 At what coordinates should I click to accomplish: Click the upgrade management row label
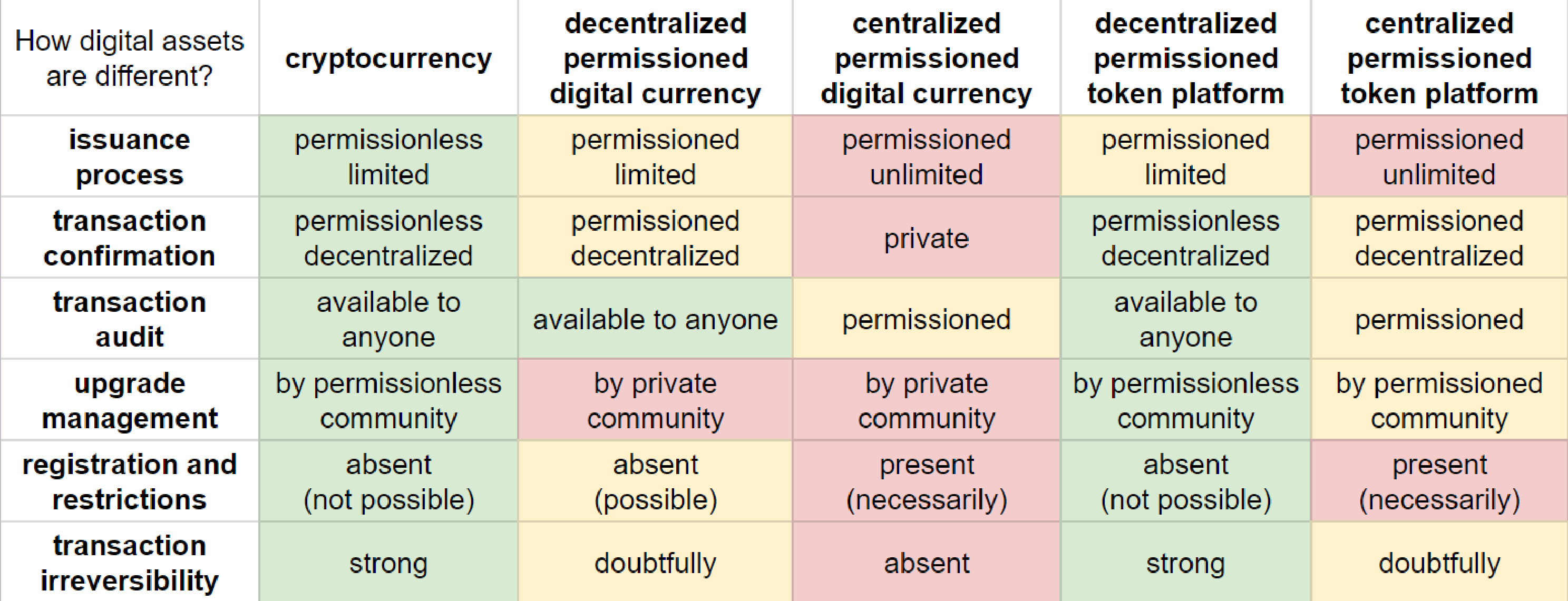(130, 400)
